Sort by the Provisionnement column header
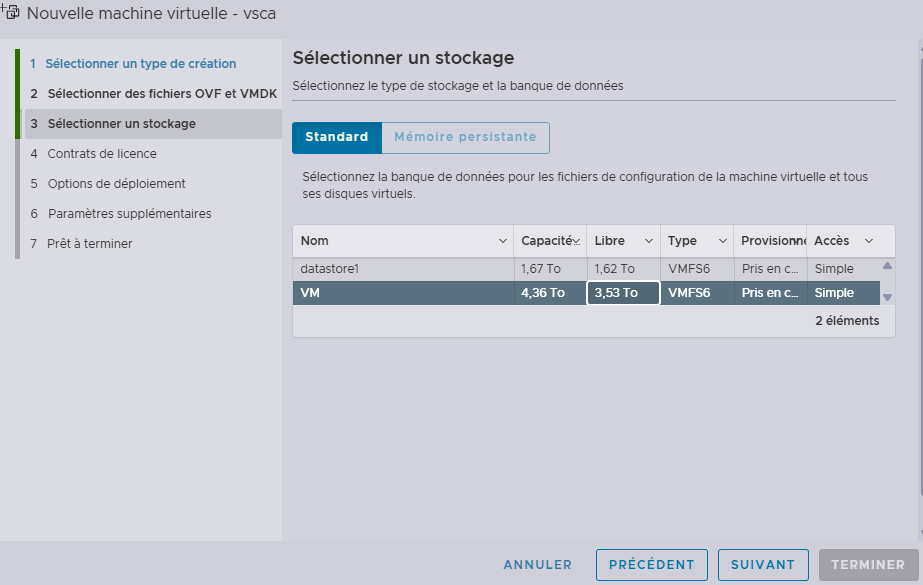This screenshot has width=923, height=585. tap(772, 241)
